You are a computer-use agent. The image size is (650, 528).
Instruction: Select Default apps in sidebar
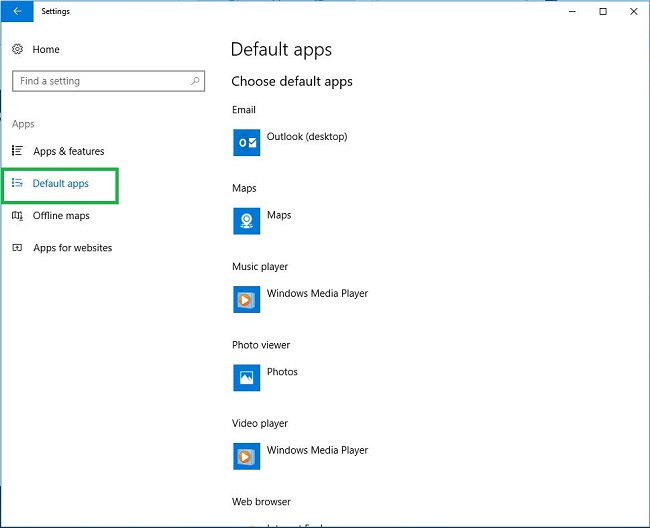tap(60, 184)
